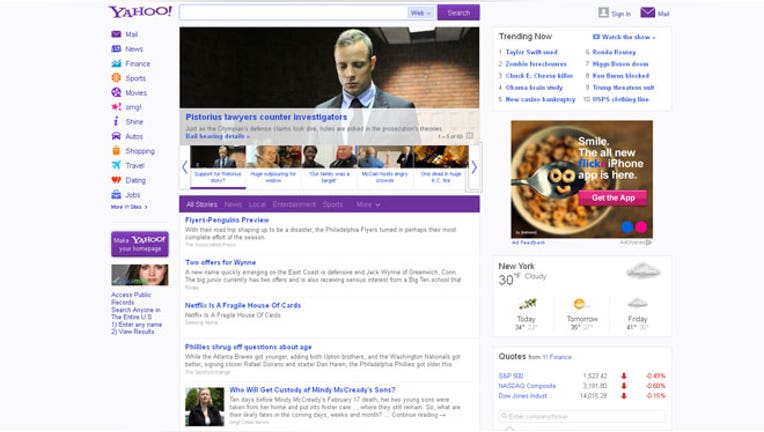Click the purple Search button

click(x=458, y=13)
